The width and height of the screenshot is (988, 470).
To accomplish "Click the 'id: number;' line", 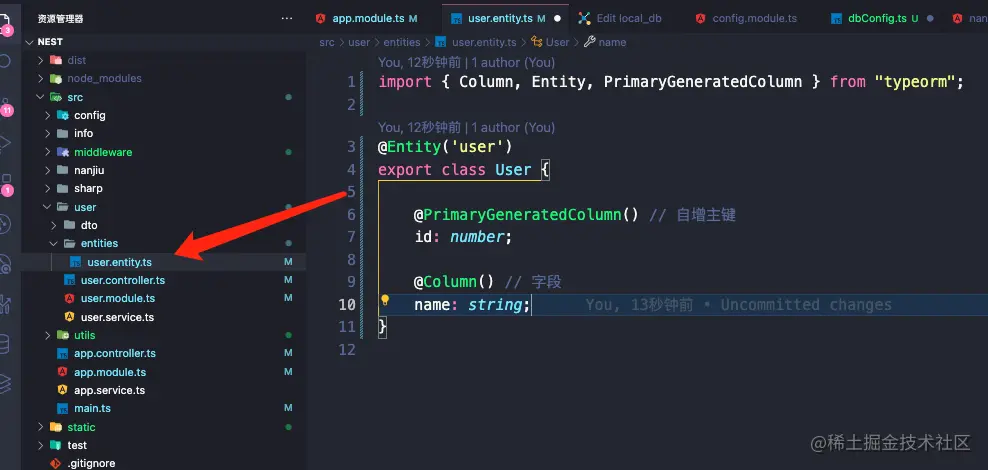I will (x=463, y=237).
